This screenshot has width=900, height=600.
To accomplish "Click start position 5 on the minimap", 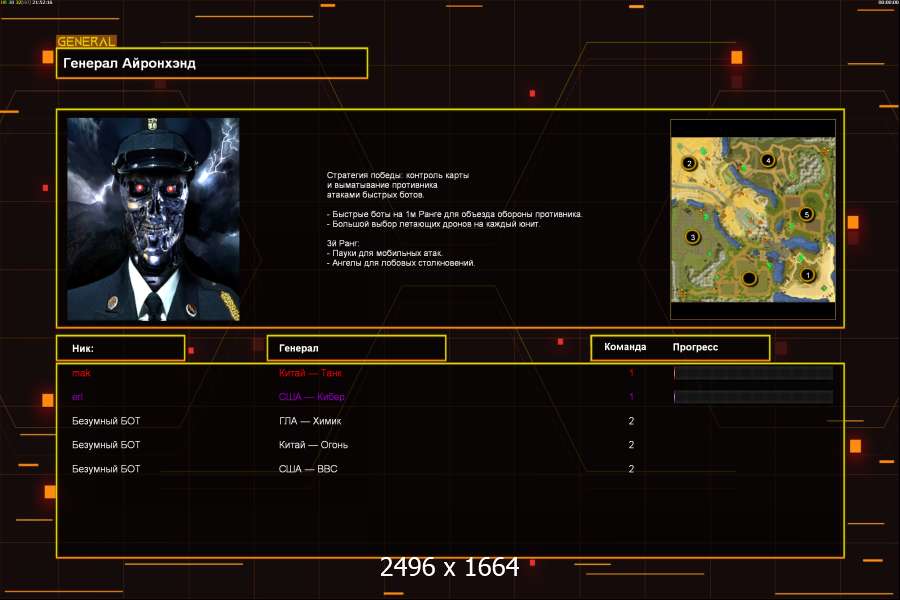I will 806,214.
